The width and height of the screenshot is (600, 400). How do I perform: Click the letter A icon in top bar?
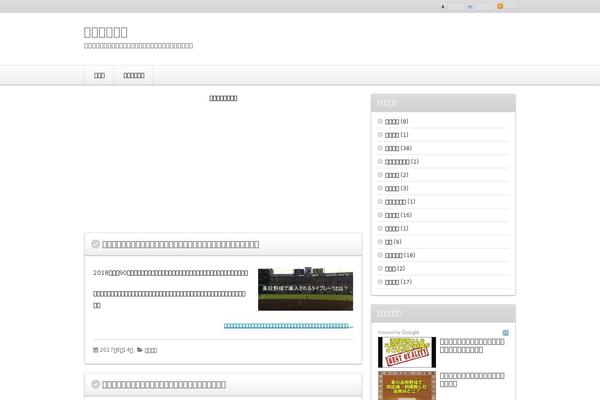click(x=470, y=6)
